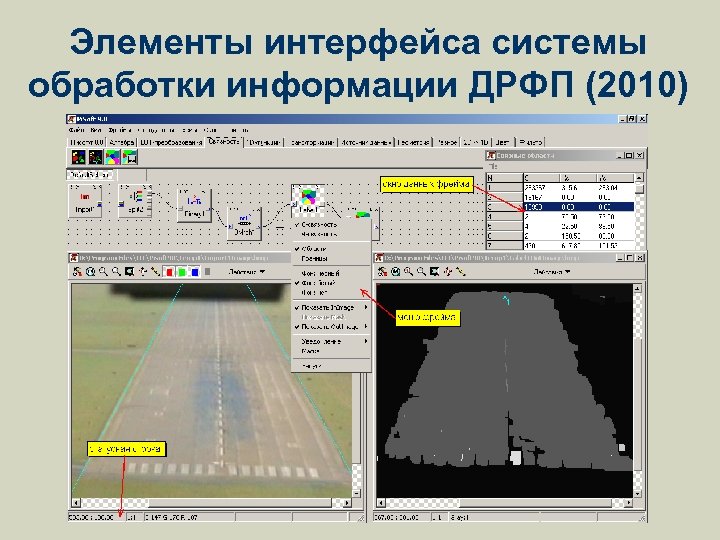Click down arrow of right mask window vertical scrollbar

637,494
